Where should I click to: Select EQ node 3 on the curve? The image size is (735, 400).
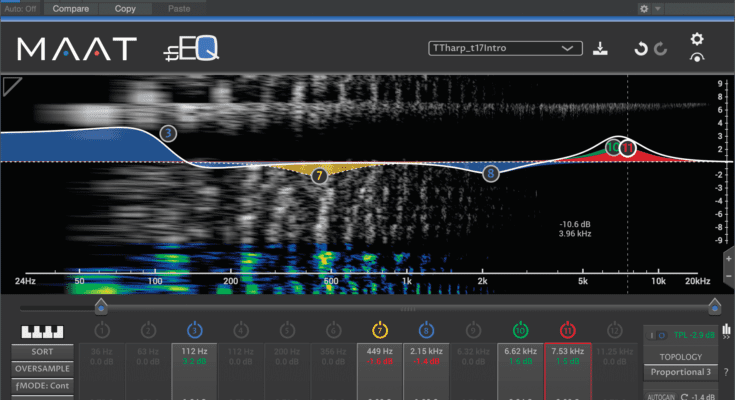(x=168, y=133)
